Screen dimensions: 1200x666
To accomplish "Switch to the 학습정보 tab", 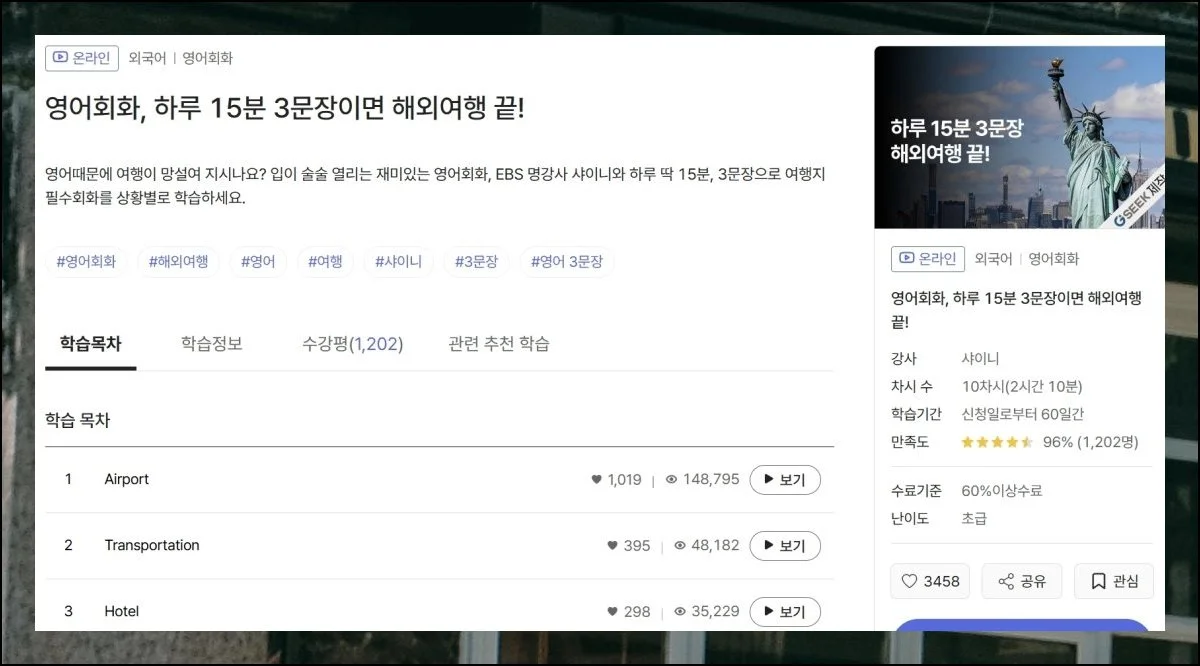I will (211, 344).
